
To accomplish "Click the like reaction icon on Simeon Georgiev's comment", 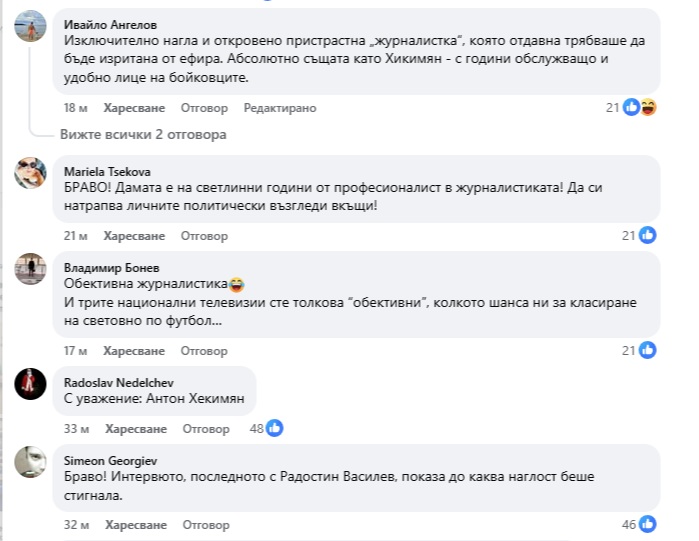I will click(647, 523).
